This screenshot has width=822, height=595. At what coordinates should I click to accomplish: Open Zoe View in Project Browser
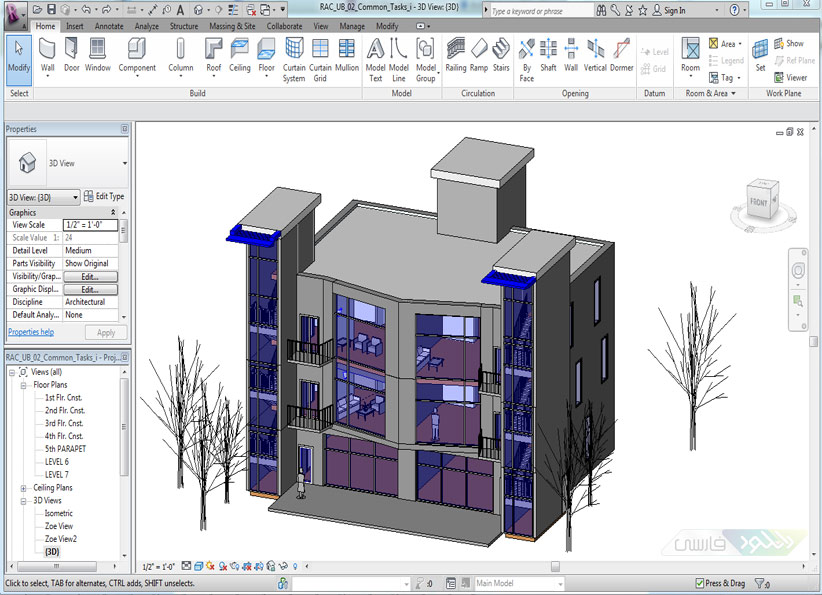[x=58, y=526]
